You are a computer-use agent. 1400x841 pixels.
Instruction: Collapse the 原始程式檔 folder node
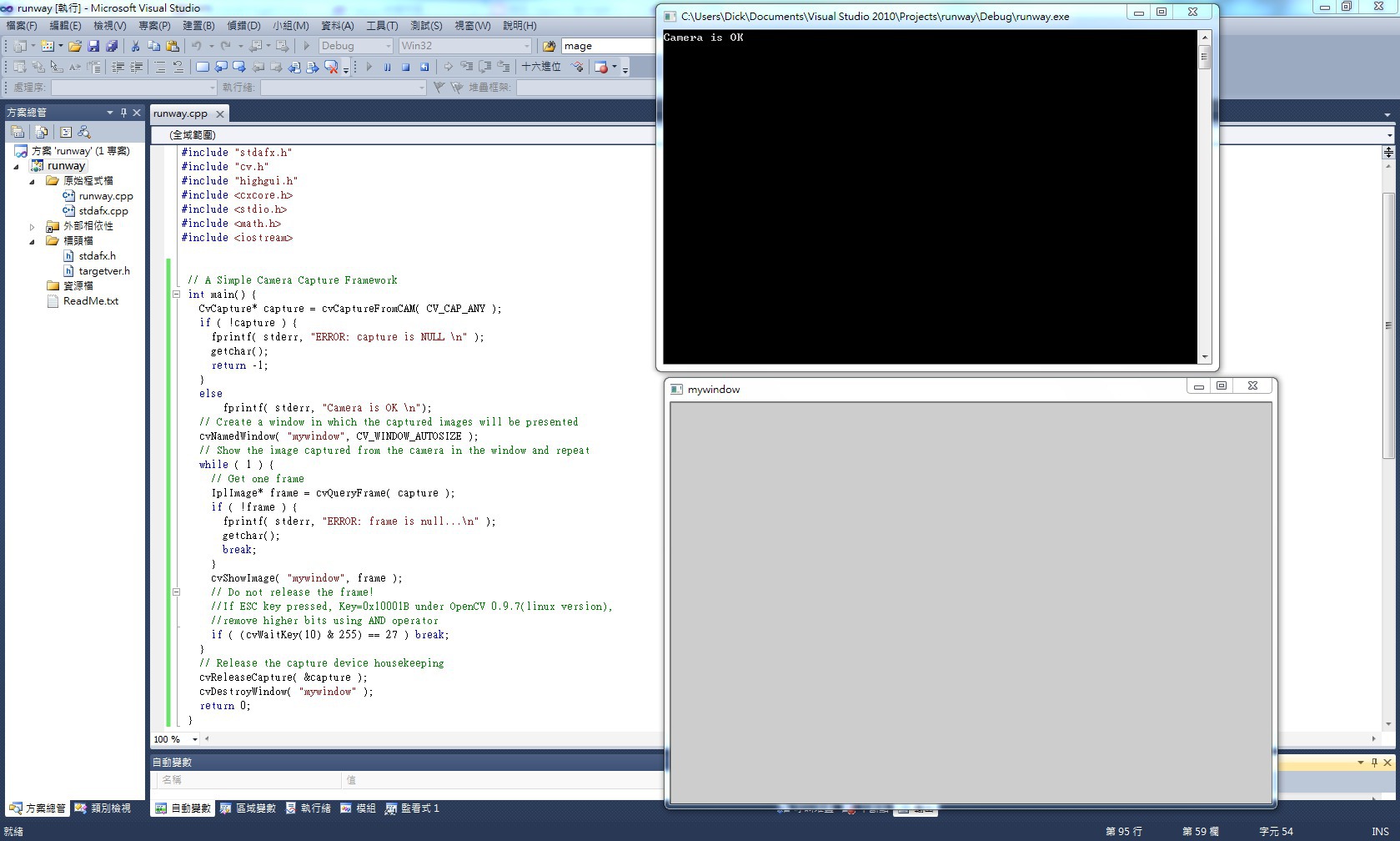pos(33,181)
